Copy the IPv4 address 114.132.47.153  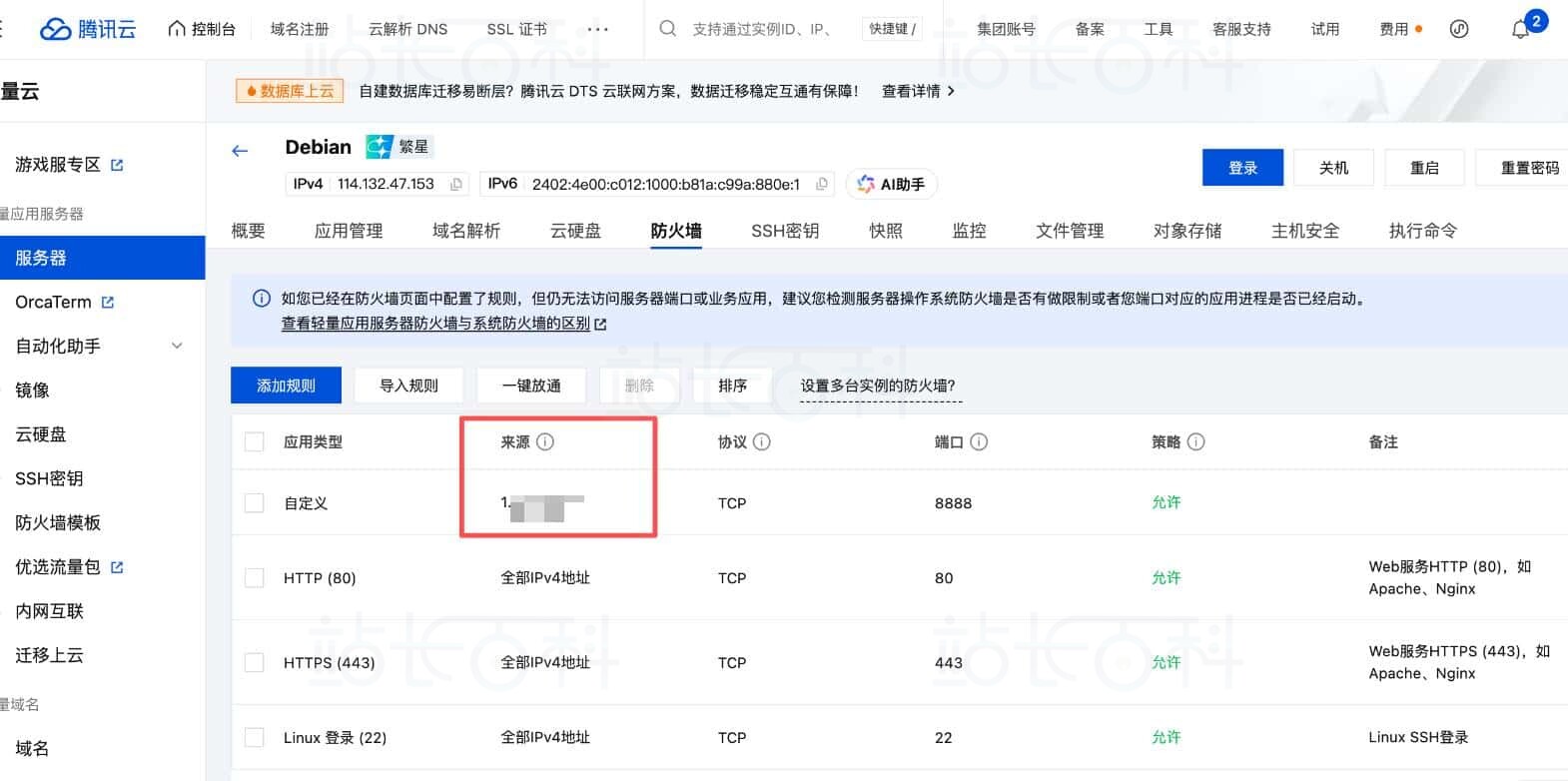(456, 184)
